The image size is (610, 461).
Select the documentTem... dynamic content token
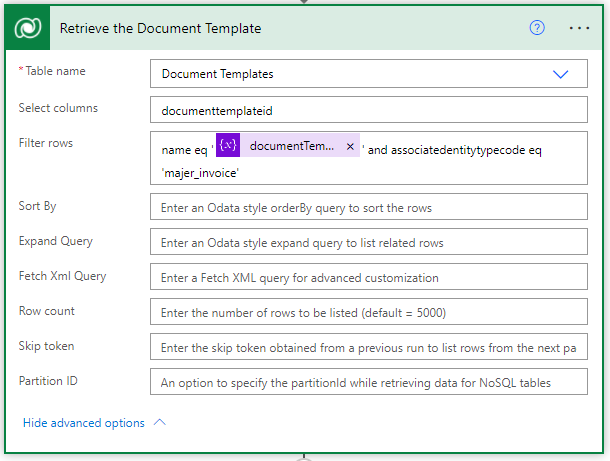tap(291, 146)
